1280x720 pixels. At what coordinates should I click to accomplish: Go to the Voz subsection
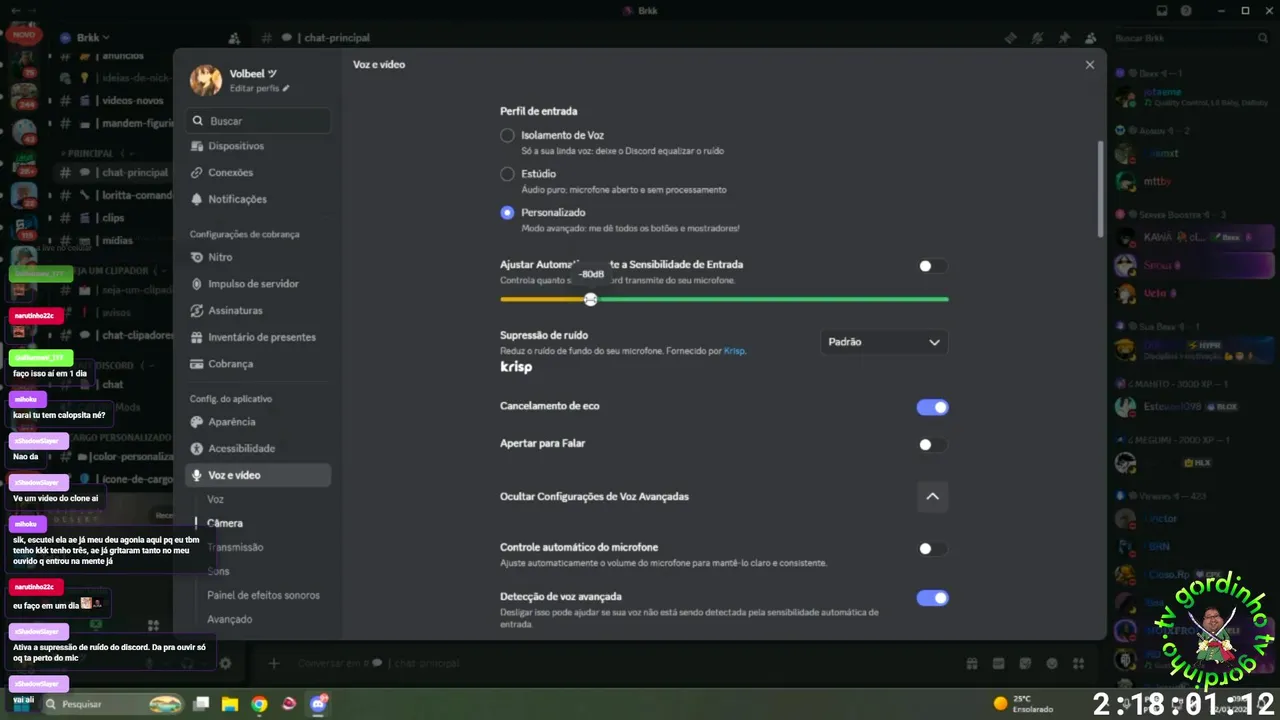215,499
